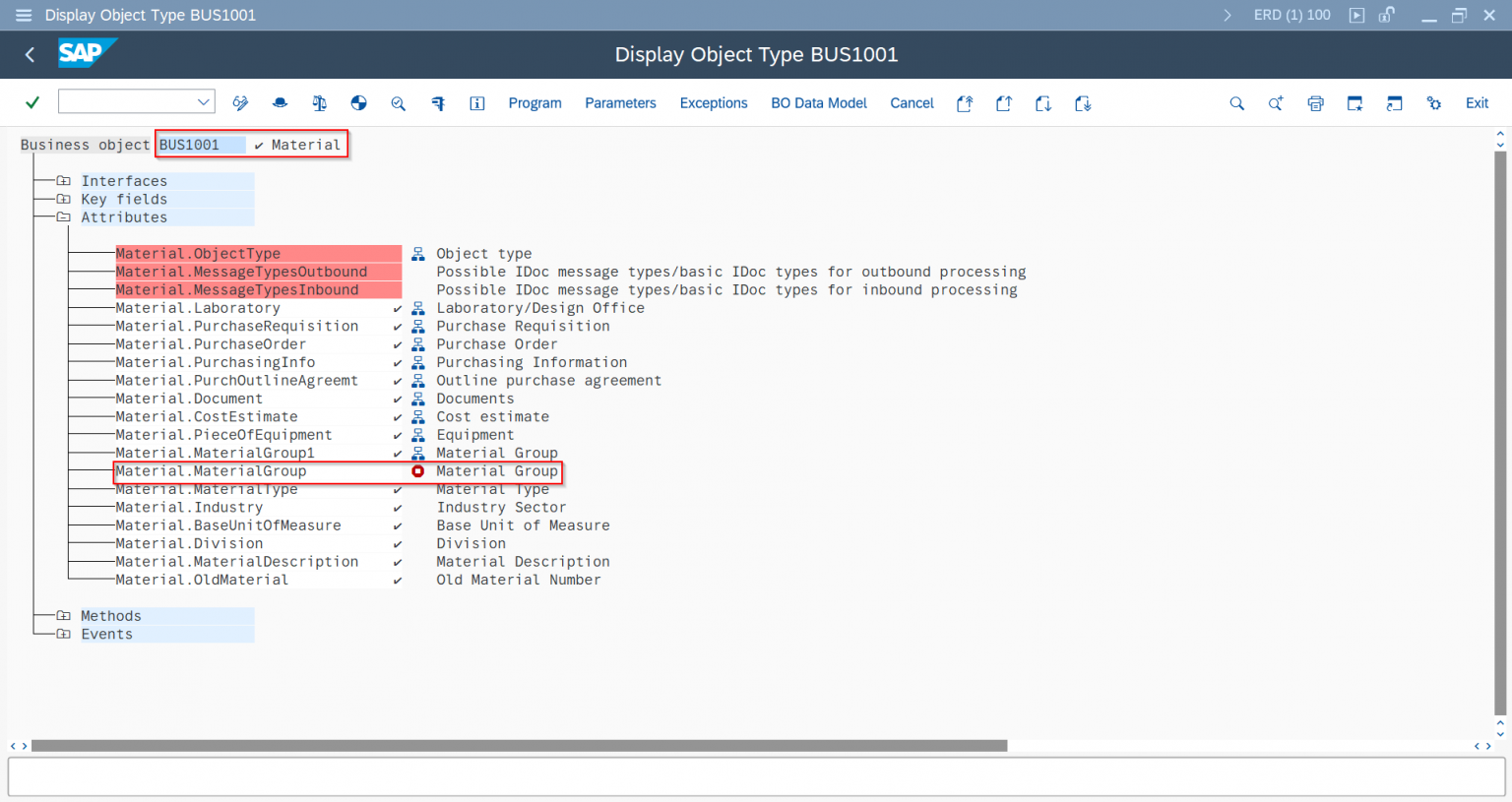Click the green checkmark Enter icon
This screenshot has height=802, width=1512.
[x=32, y=102]
